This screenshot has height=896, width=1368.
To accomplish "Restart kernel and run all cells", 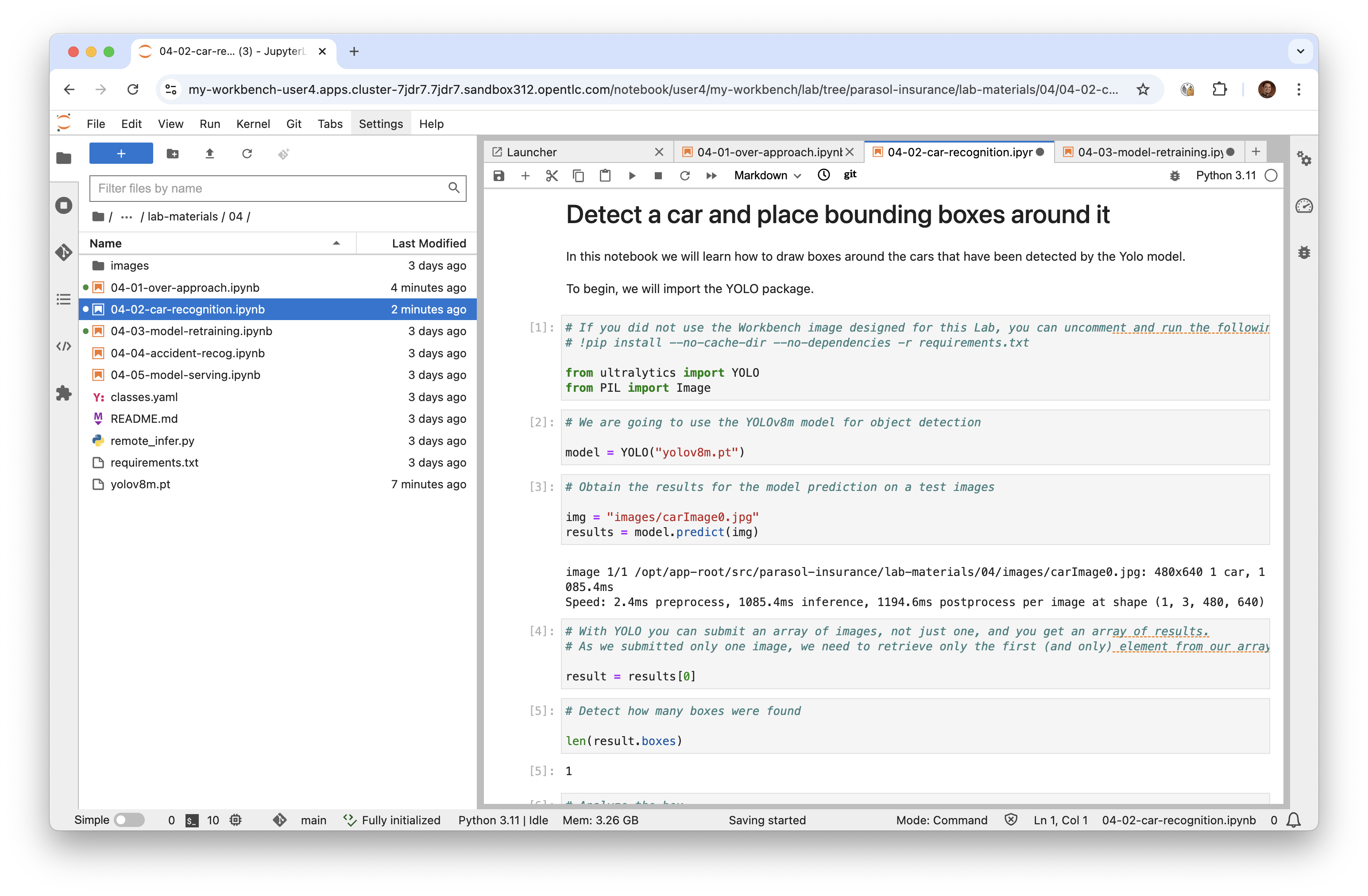I will coord(711,175).
